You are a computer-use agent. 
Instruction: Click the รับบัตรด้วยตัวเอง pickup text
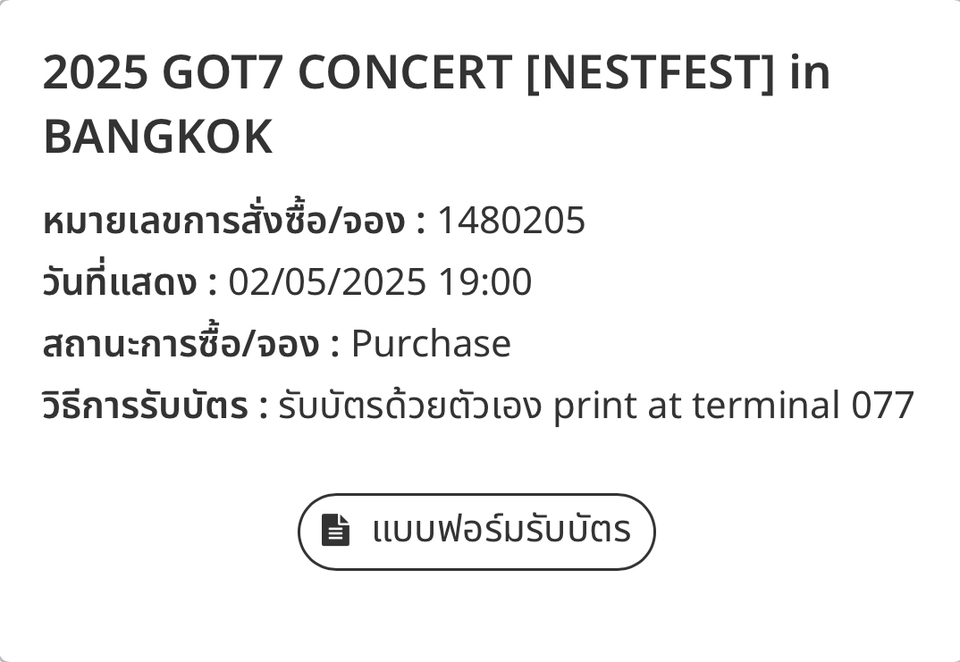click(x=410, y=406)
